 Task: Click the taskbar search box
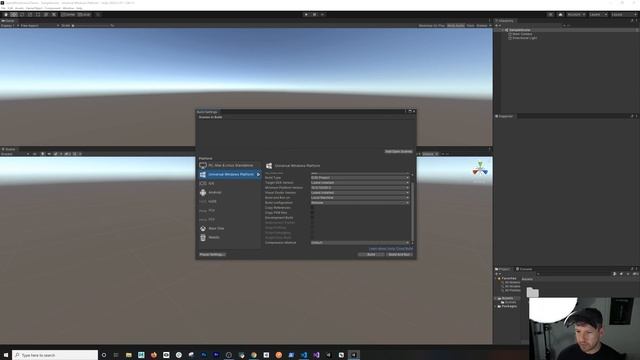pos(55,355)
